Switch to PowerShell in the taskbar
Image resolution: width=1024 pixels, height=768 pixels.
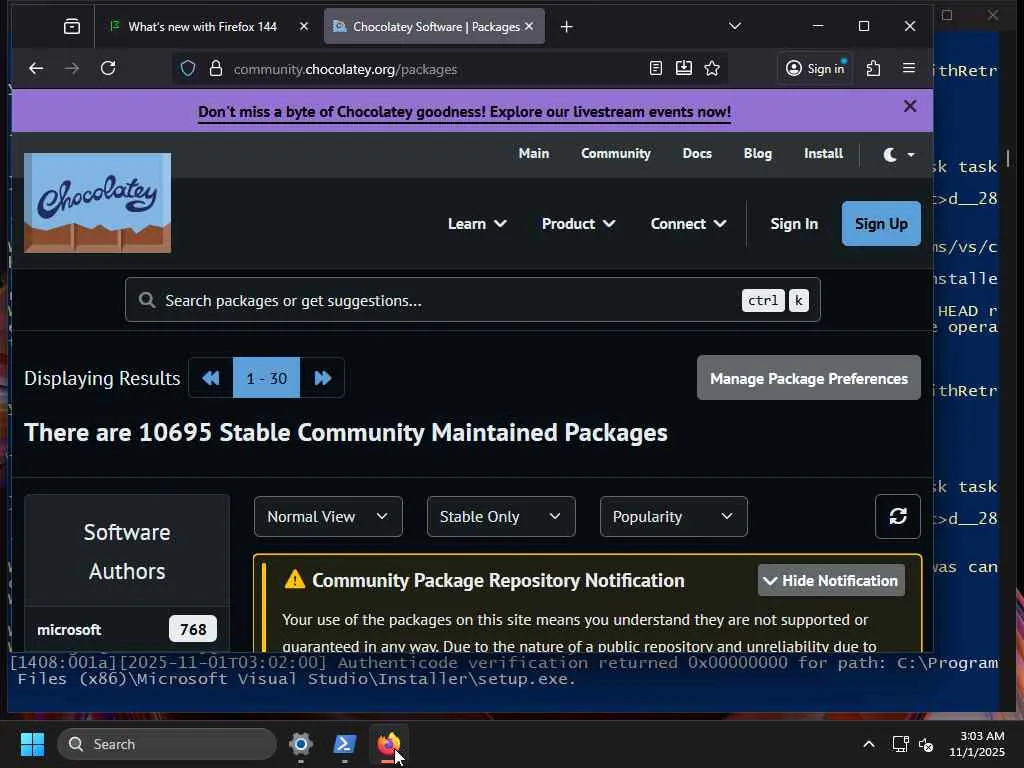tap(344, 744)
